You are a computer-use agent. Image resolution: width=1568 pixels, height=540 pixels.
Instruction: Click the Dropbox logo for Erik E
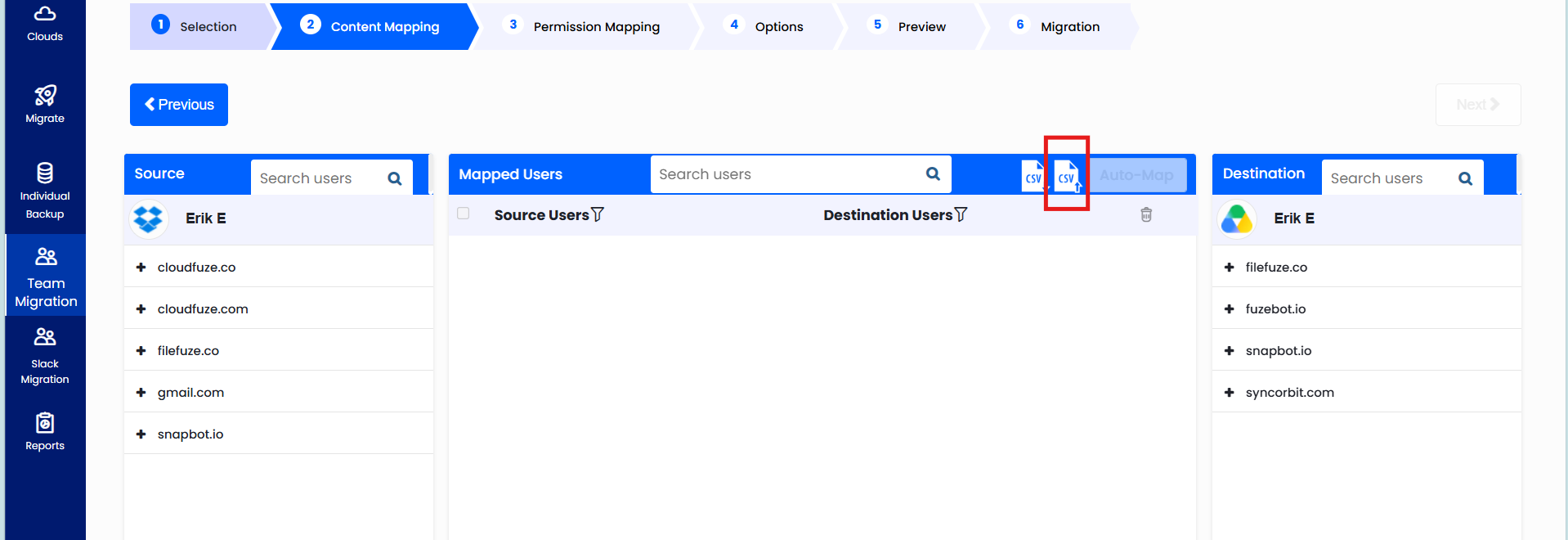[149, 219]
